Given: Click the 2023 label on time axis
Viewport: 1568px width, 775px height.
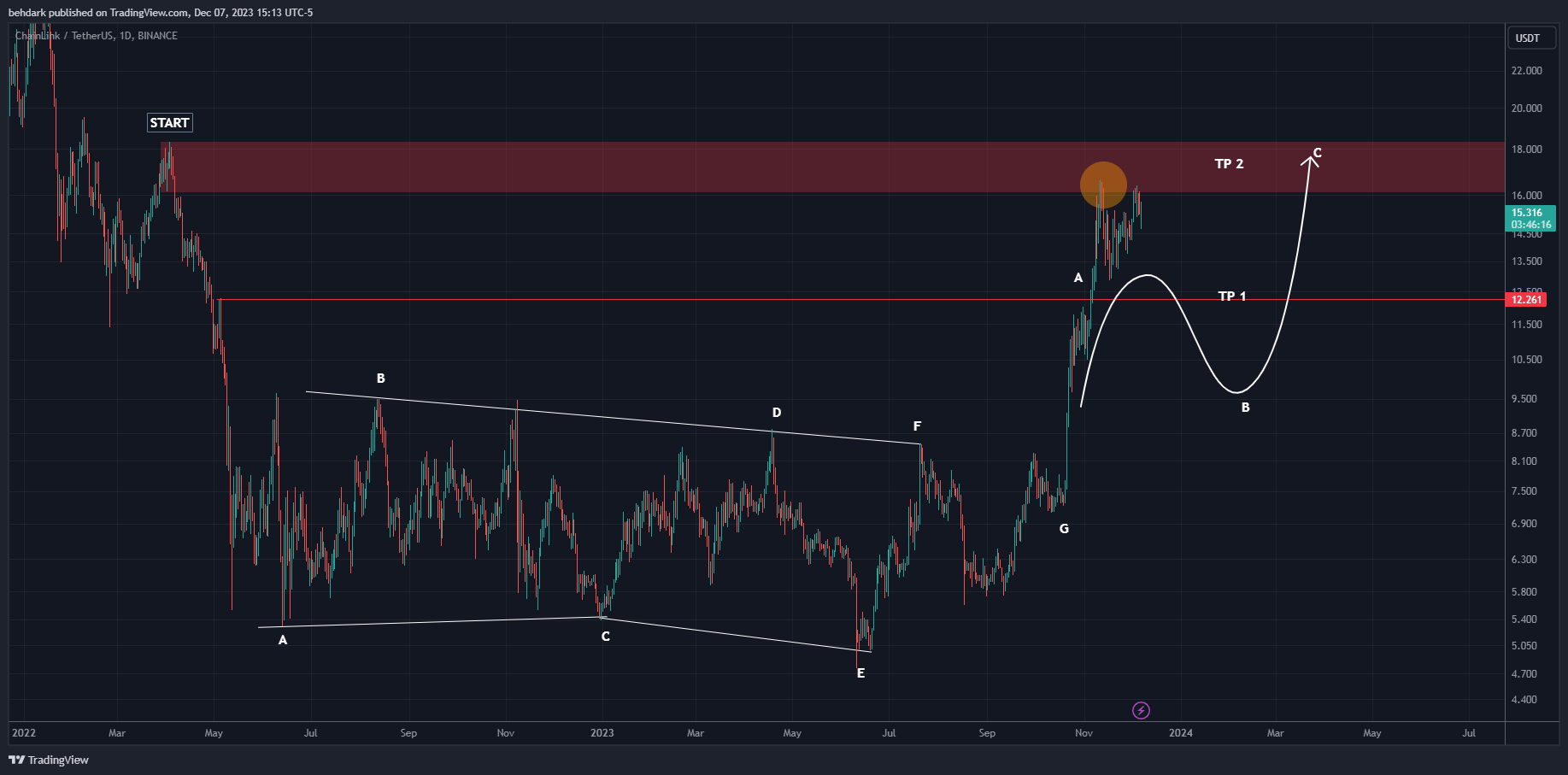Looking at the screenshot, I should pyautogui.click(x=602, y=733).
